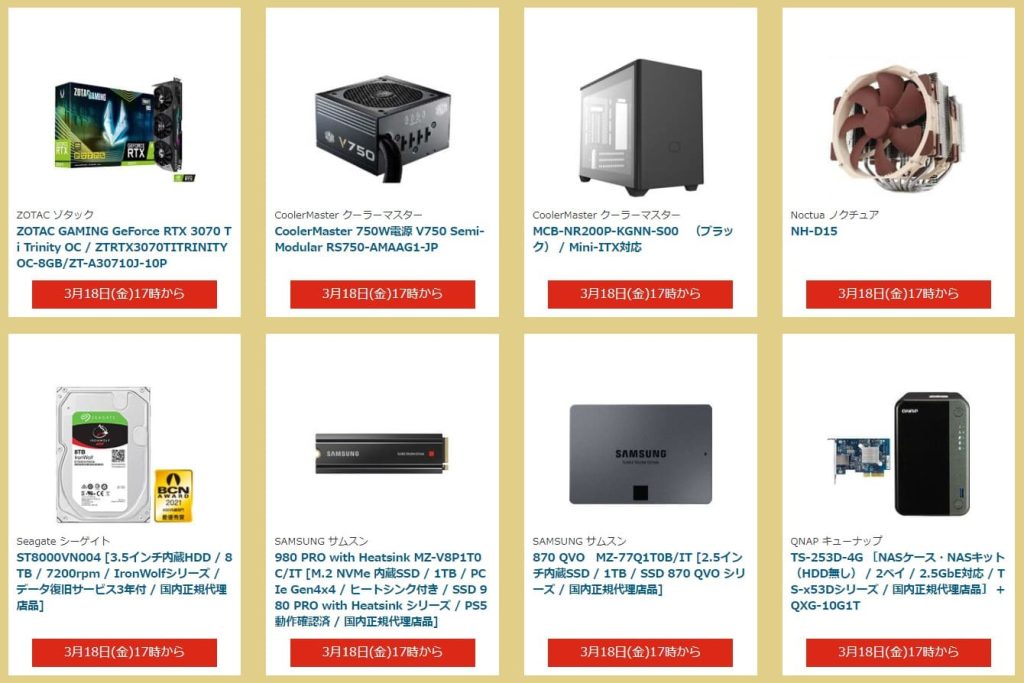Click the Samsung 980 PRO SSD image
The image size is (1024, 683).
pos(383,453)
